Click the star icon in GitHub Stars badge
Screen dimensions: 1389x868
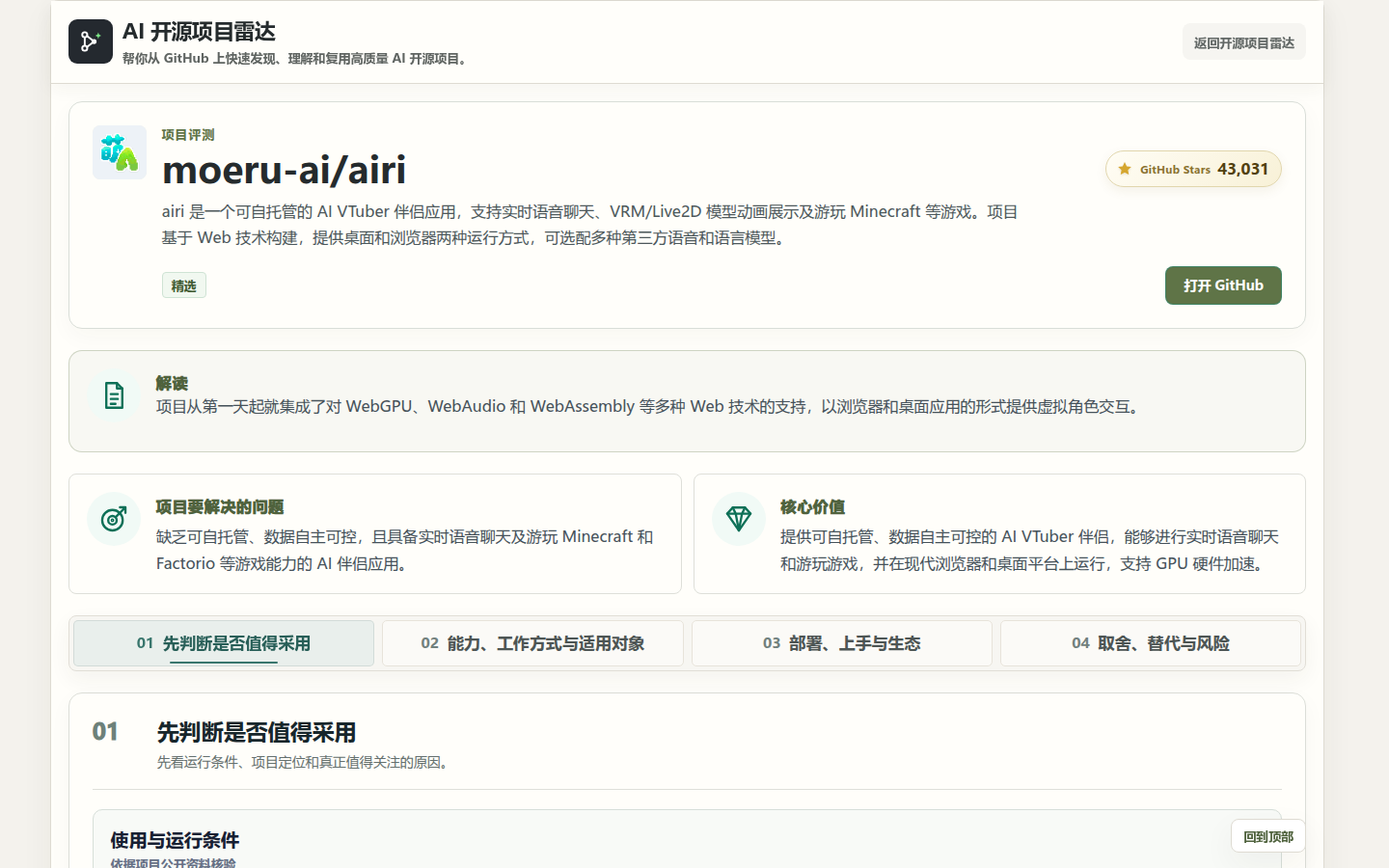tap(1125, 169)
